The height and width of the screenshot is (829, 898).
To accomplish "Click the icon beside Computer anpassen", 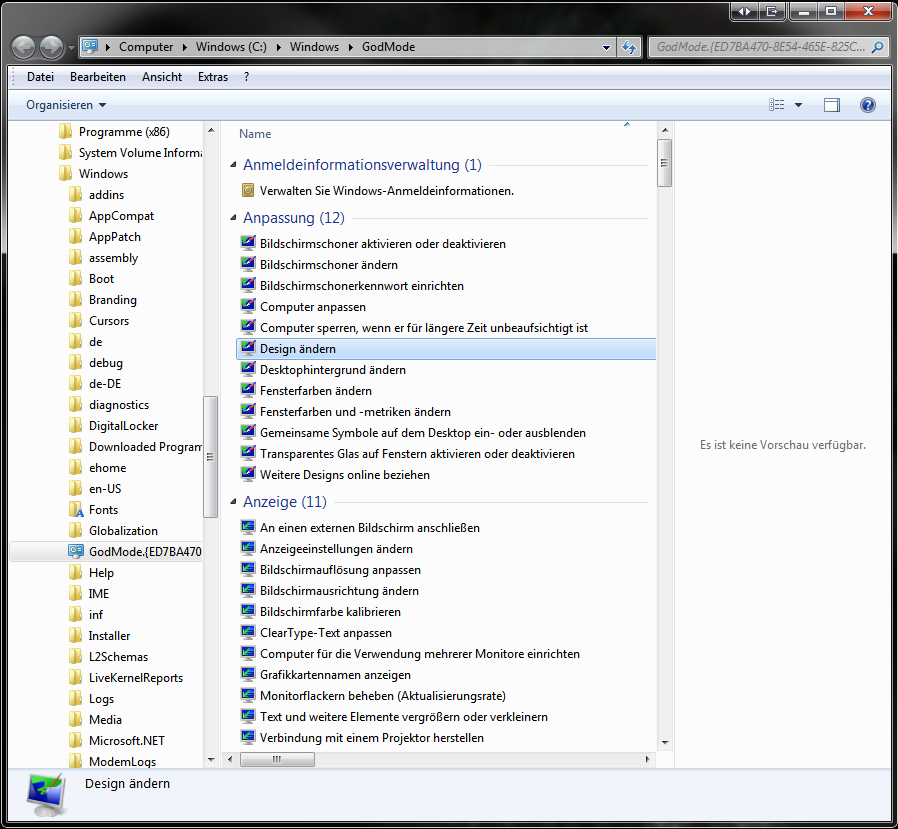I will [248, 306].
